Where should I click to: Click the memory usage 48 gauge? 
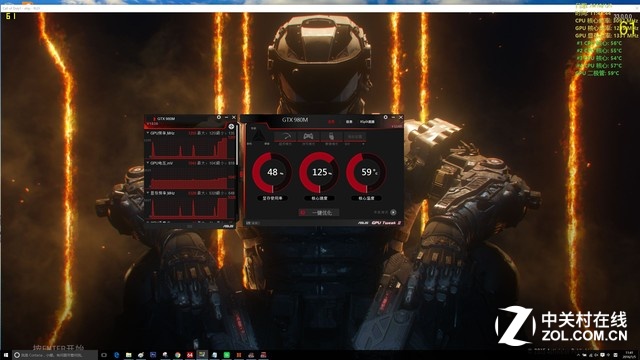(272, 172)
